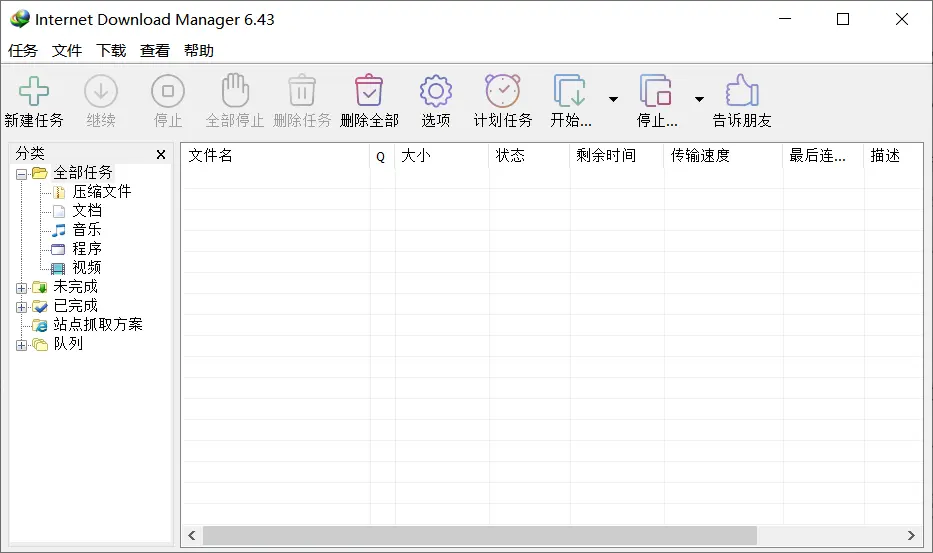Click the 已完成 folder icon with checkmark
Screen dimensions: 933x553
point(40,307)
